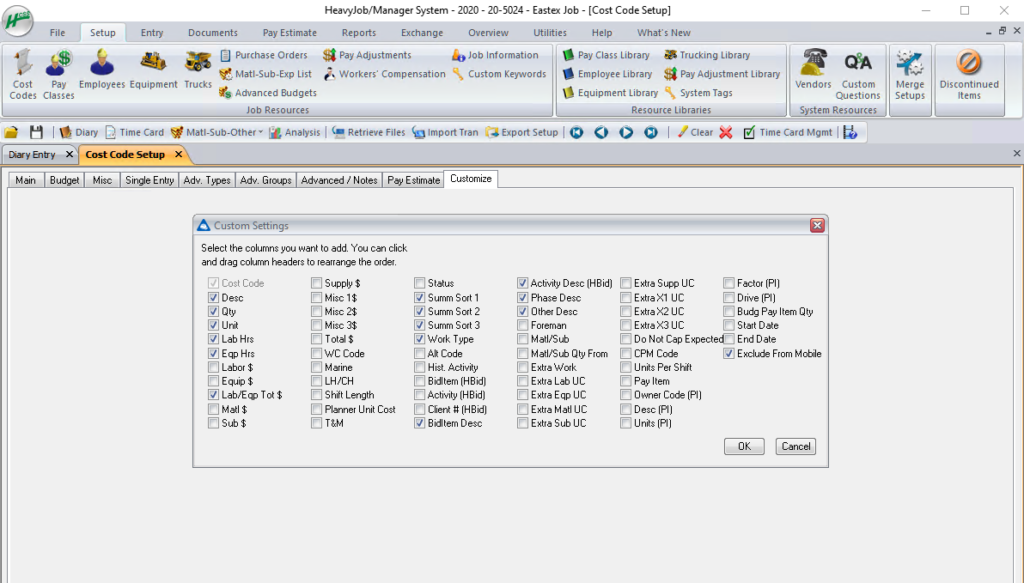Open Diary from the toolbar
This screenshot has height=583, width=1024.
tap(79, 132)
